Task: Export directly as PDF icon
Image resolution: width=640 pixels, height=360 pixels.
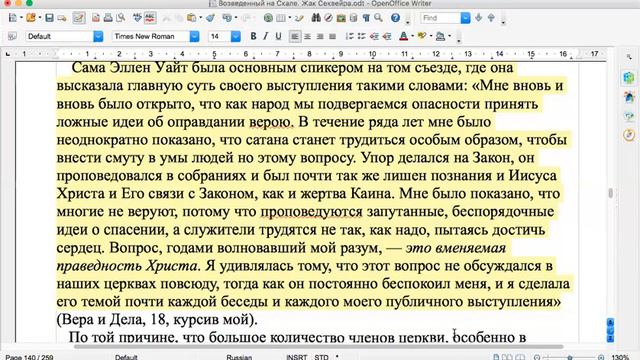Action: point(96,18)
